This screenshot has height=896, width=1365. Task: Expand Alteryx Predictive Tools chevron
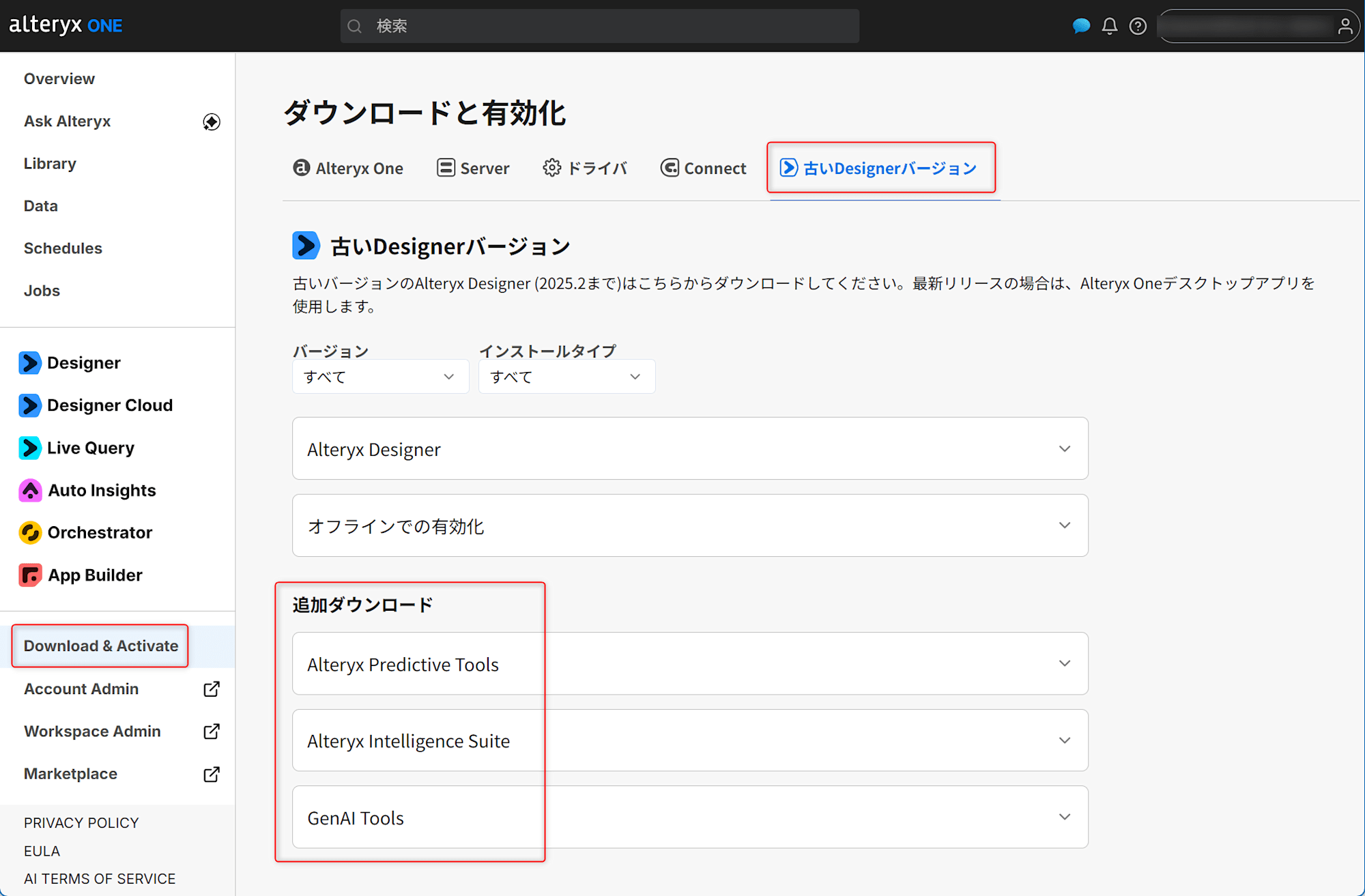(x=1065, y=663)
